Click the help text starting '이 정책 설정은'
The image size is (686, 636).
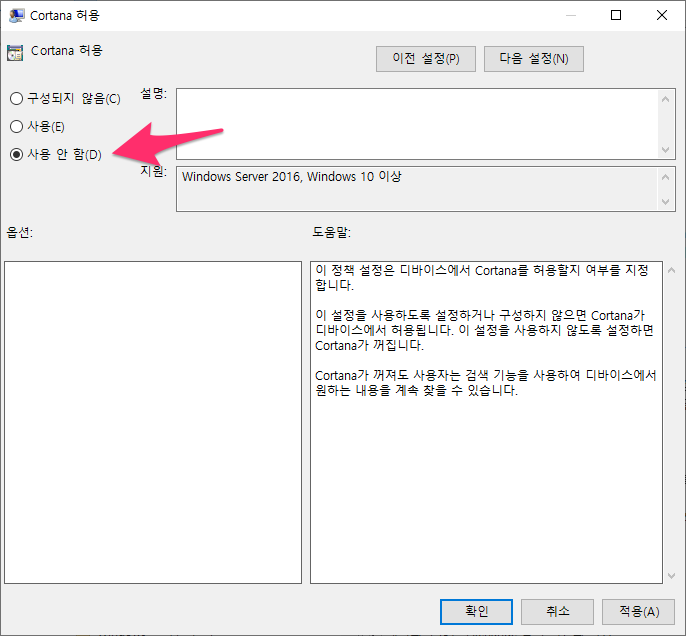click(x=482, y=278)
